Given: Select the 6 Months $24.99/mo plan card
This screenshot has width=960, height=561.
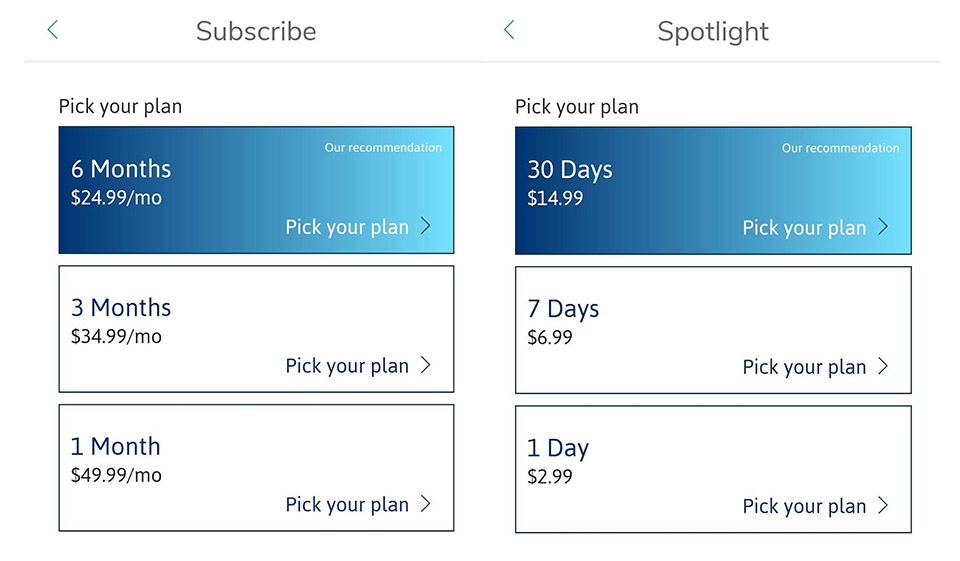Looking at the screenshot, I should point(256,189).
